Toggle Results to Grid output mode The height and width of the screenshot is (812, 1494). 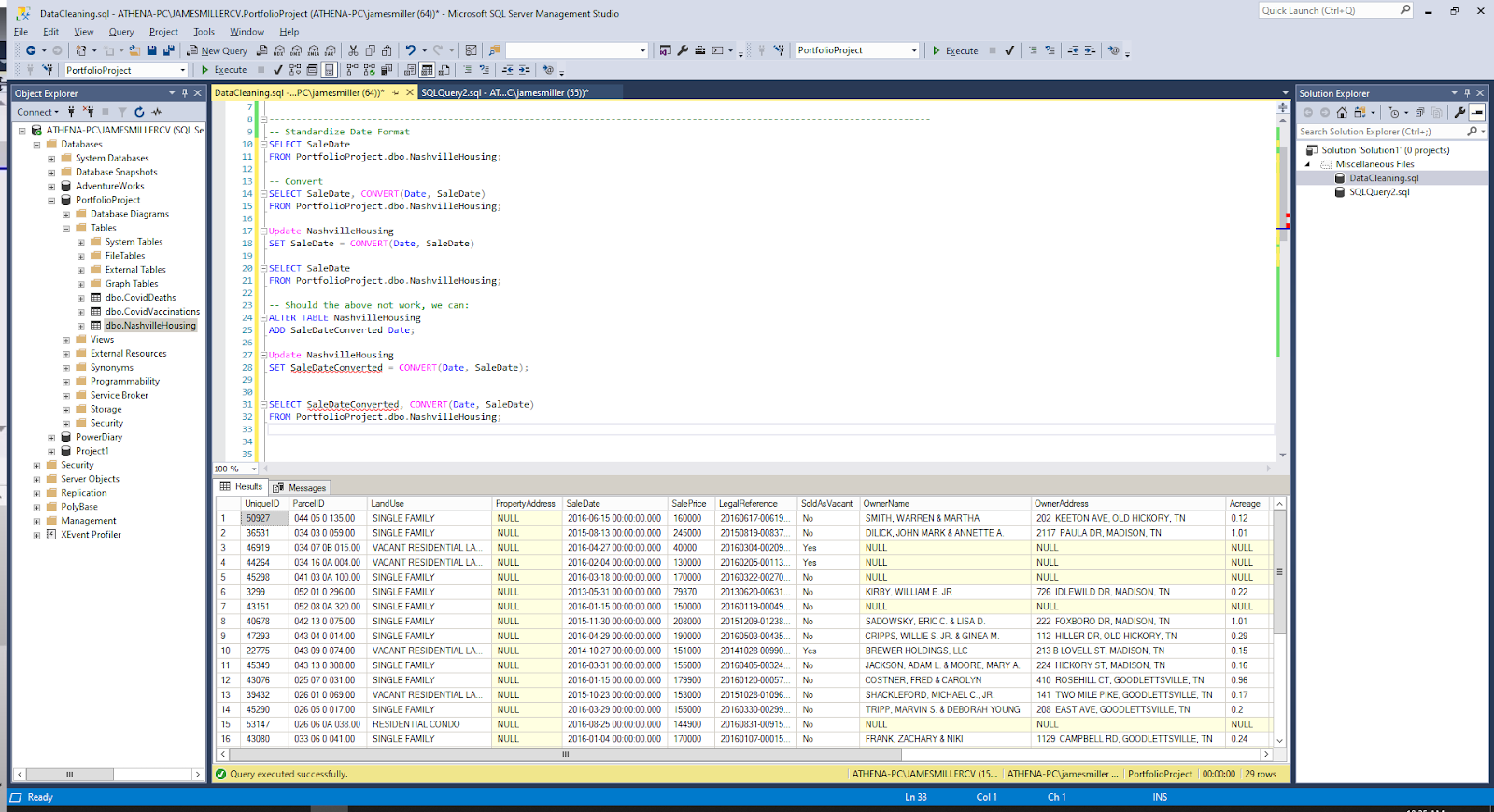(x=427, y=70)
